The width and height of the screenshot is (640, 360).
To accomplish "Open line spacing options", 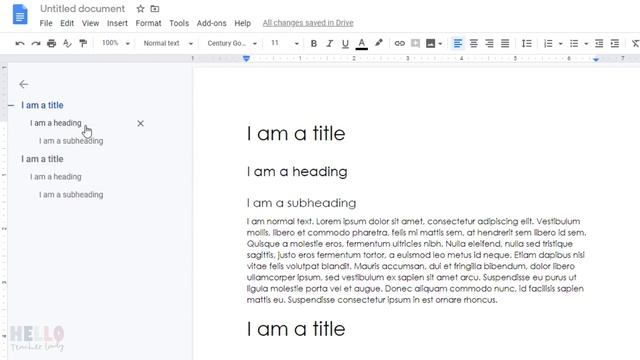I will pos(527,43).
